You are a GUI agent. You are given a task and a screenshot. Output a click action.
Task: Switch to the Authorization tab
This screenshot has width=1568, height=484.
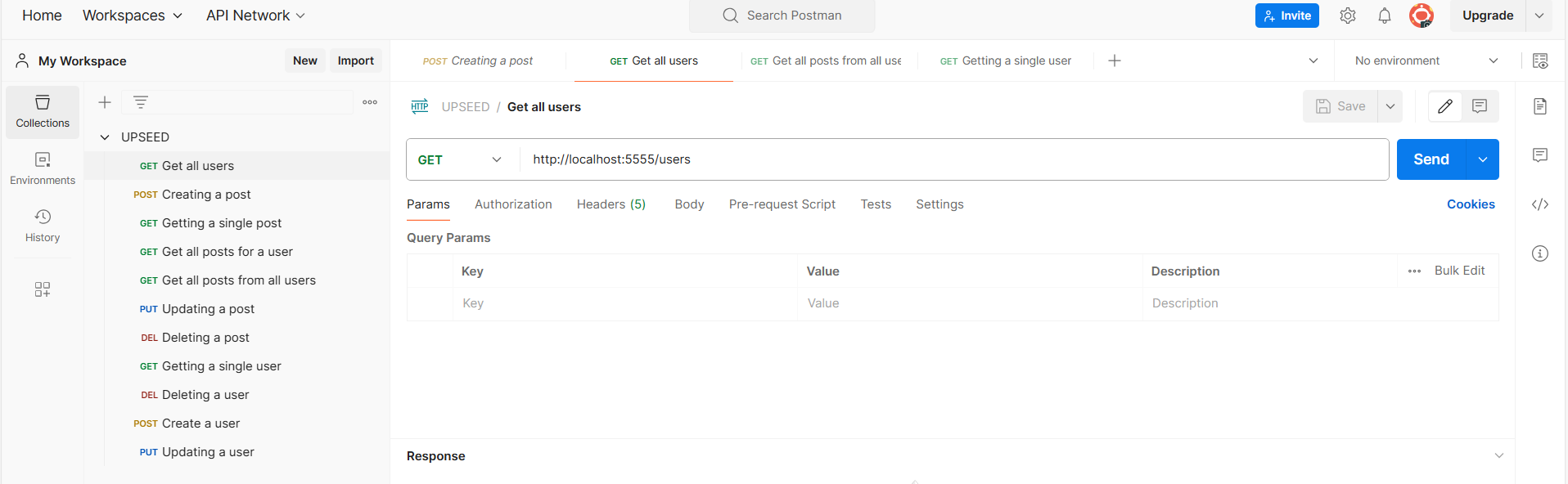pos(513,204)
